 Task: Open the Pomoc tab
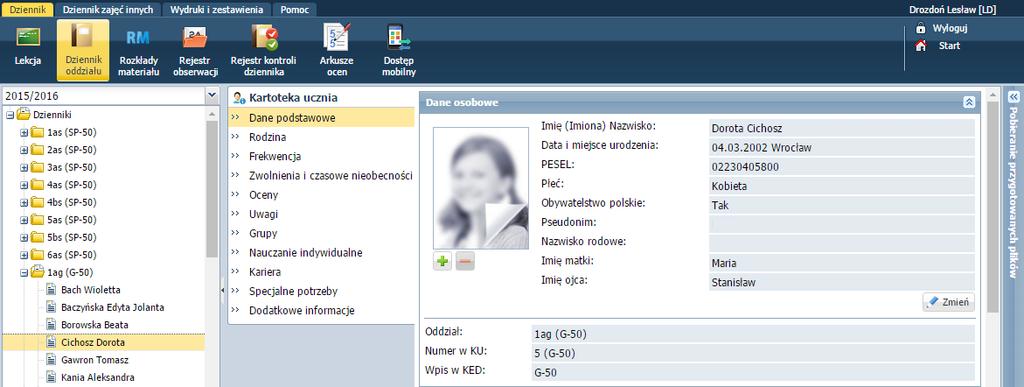[x=295, y=10]
